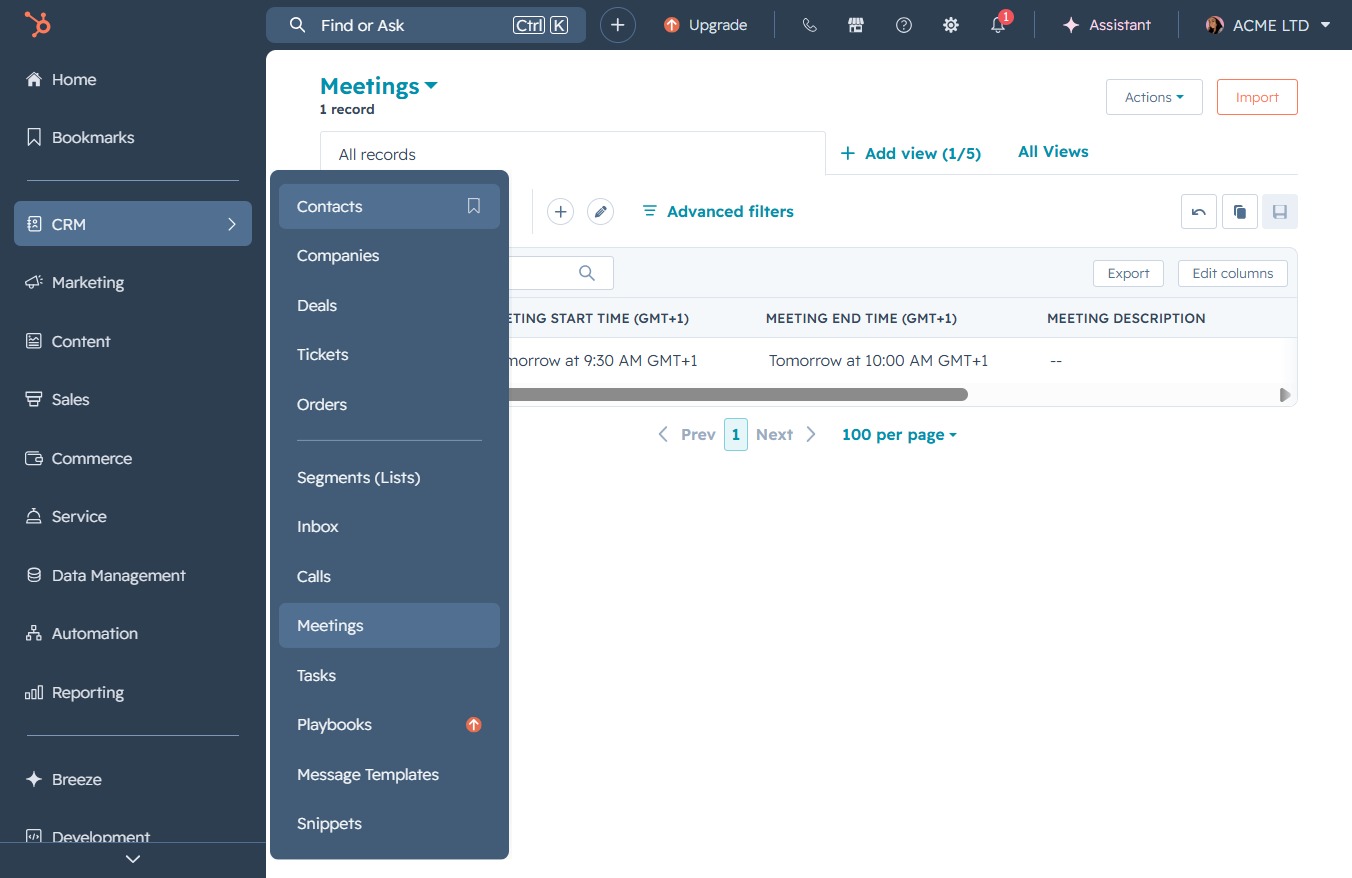
Task: Open the Actions dropdown
Action: tap(1154, 97)
